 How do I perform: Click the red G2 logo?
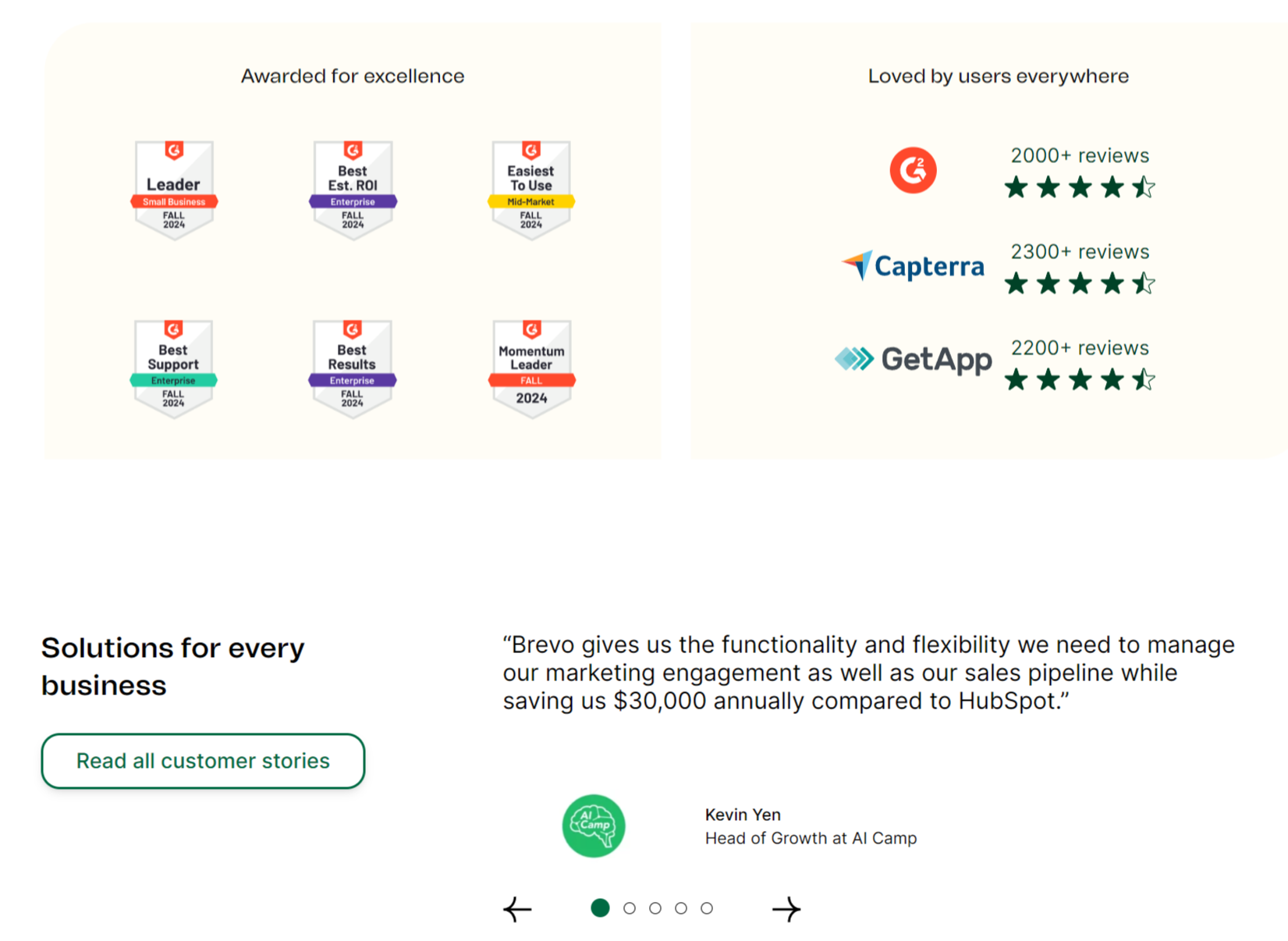point(913,170)
